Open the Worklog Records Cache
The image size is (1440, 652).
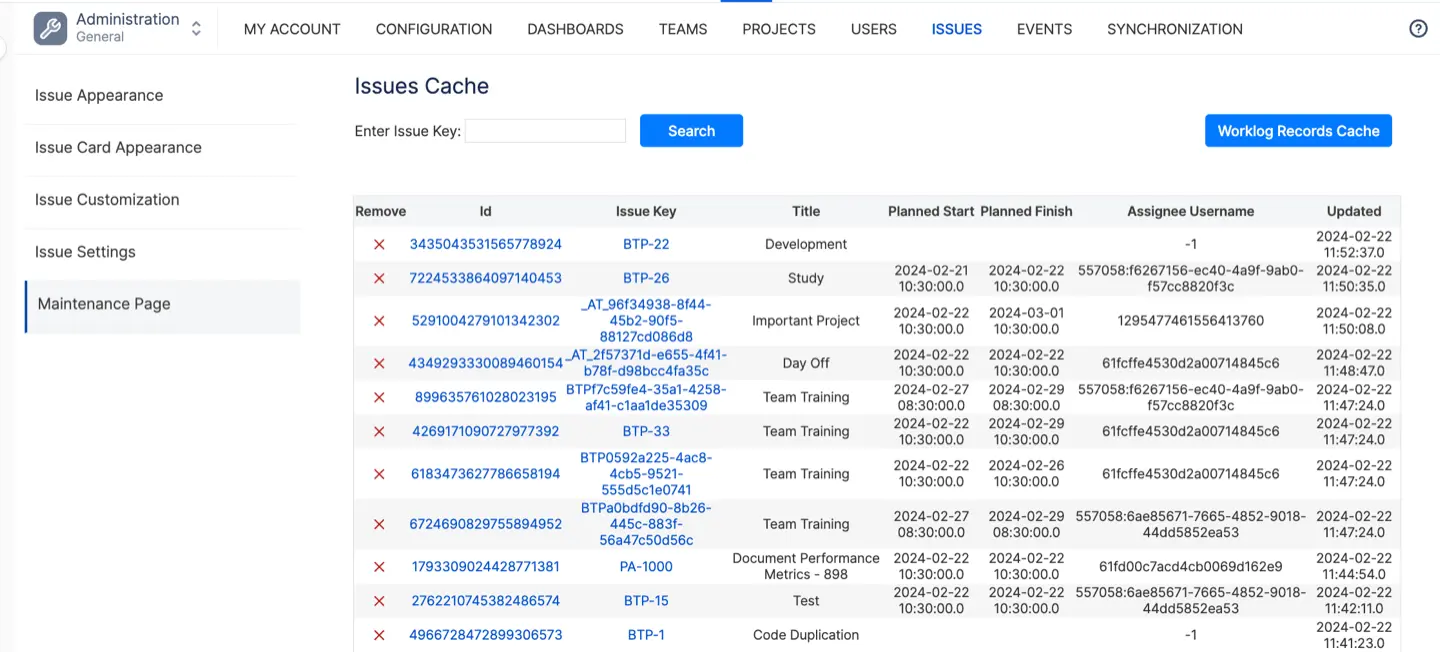coord(1297,131)
